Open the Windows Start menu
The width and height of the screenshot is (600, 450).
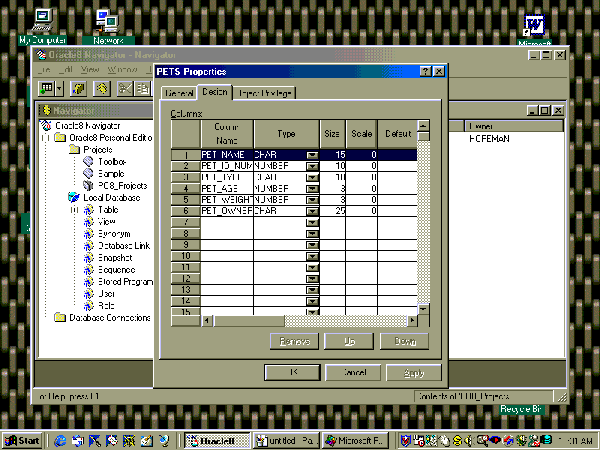[22, 441]
